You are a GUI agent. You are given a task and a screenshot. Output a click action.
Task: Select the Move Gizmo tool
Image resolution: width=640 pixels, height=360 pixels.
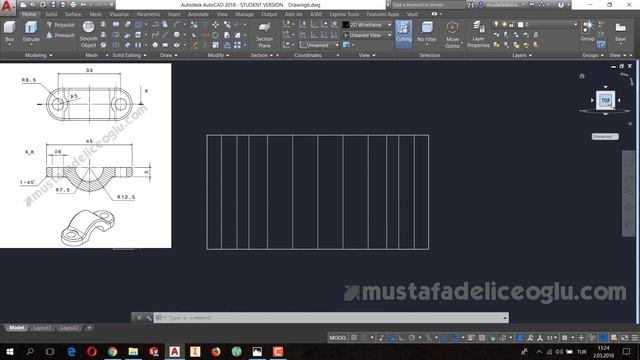click(452, 35)
